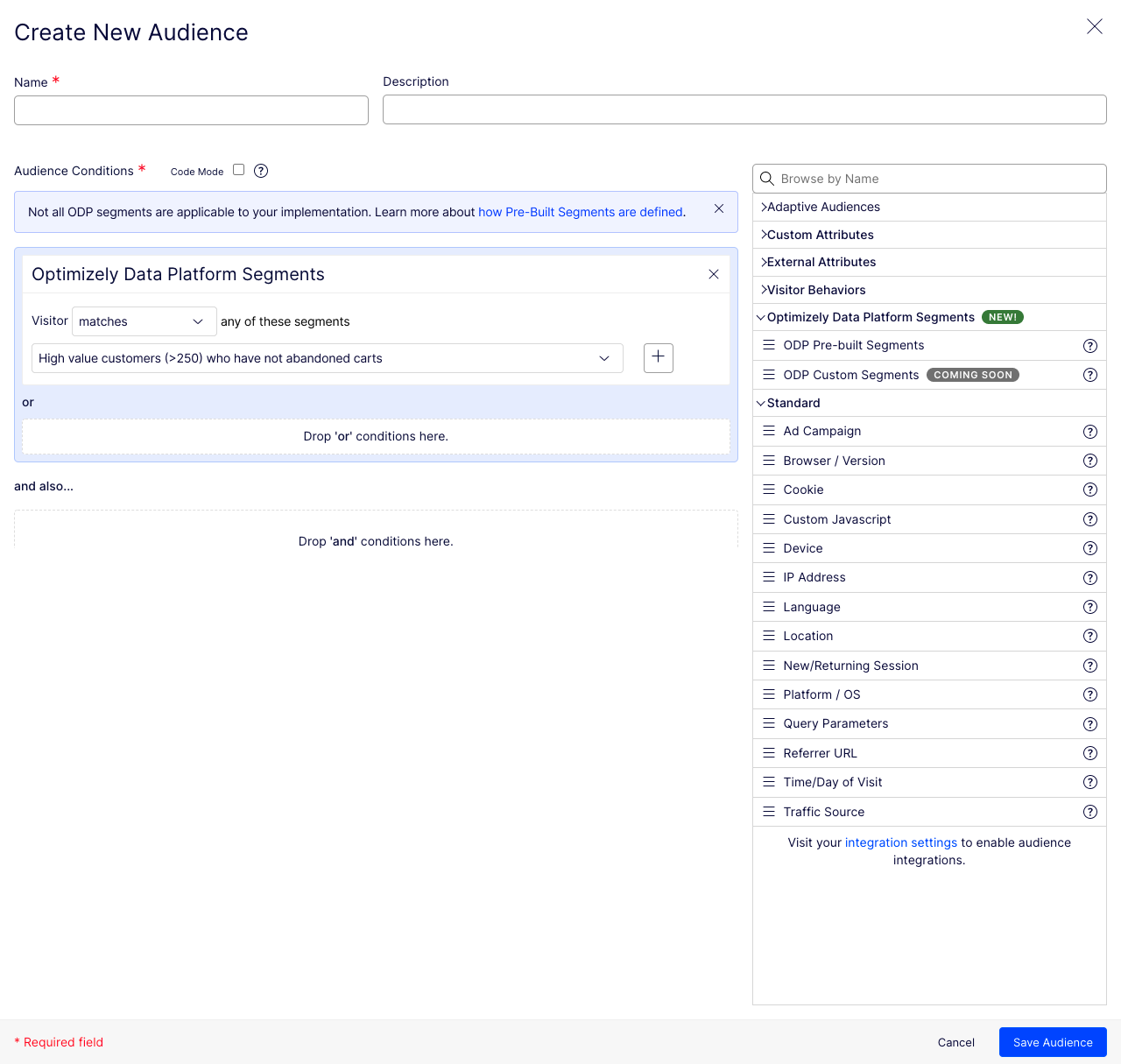Open help for Query Parameters

point(1090,724)
